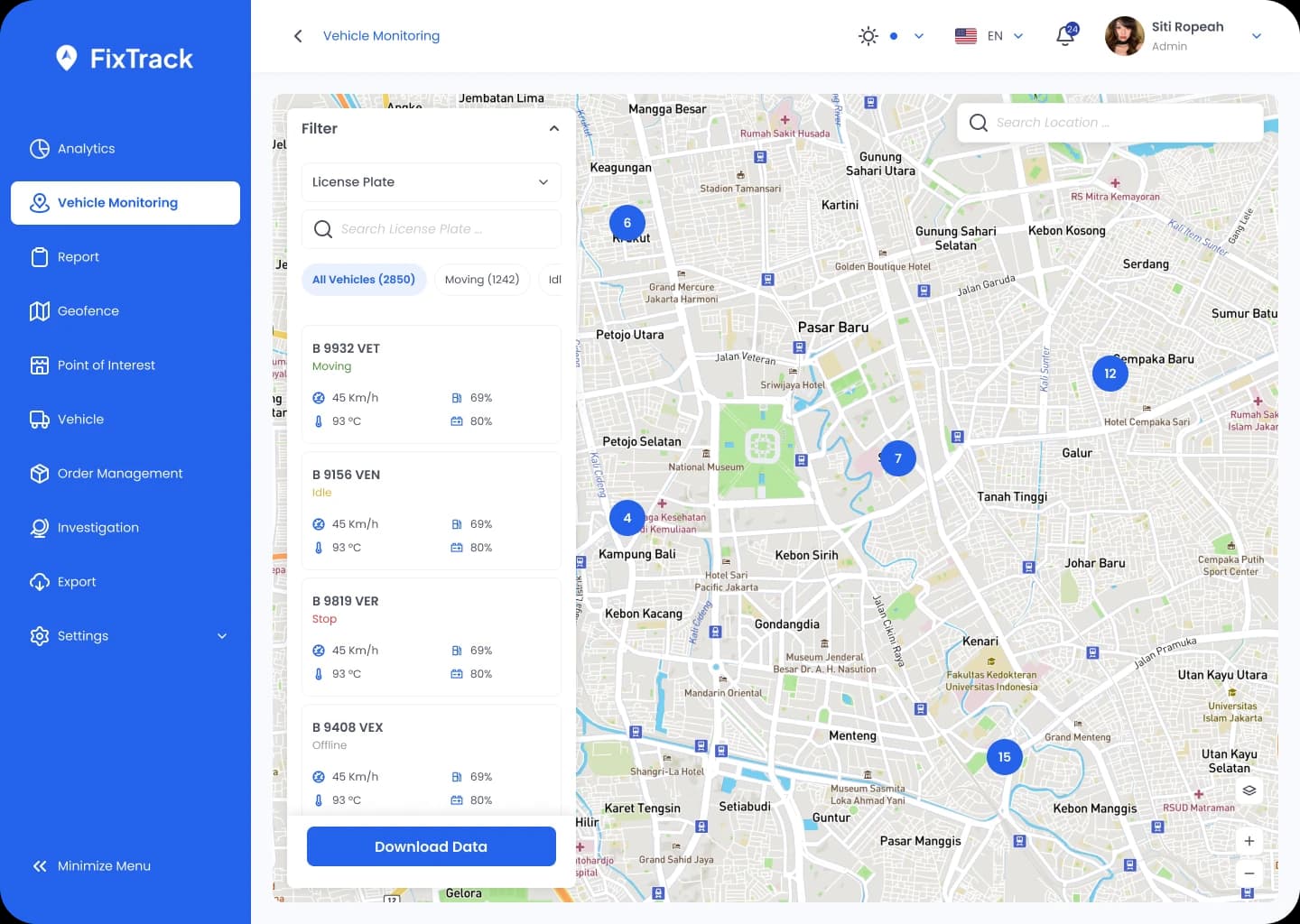1300x924 pixels.
Task: Click temperature icon on B 9408 VEX
Action: (x=319, y=800)
